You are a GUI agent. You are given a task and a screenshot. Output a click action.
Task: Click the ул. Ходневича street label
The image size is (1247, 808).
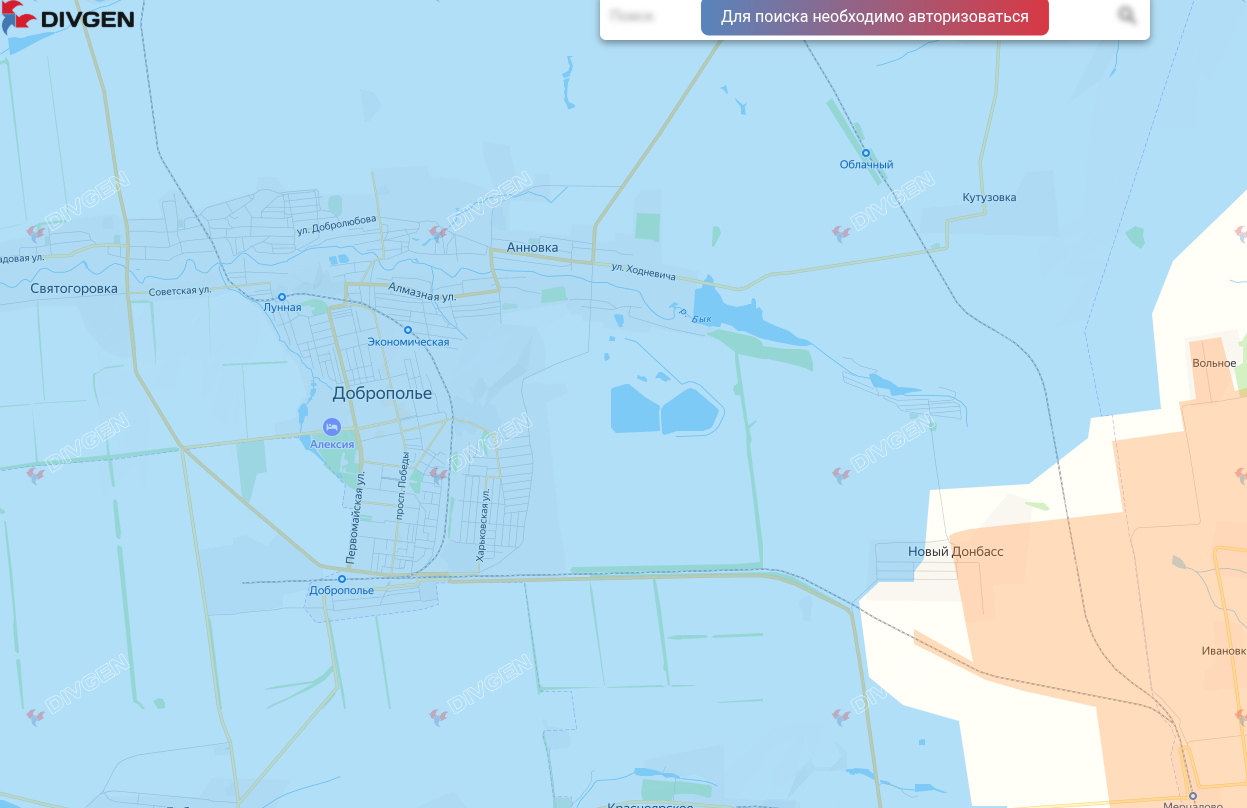point(644,271)
